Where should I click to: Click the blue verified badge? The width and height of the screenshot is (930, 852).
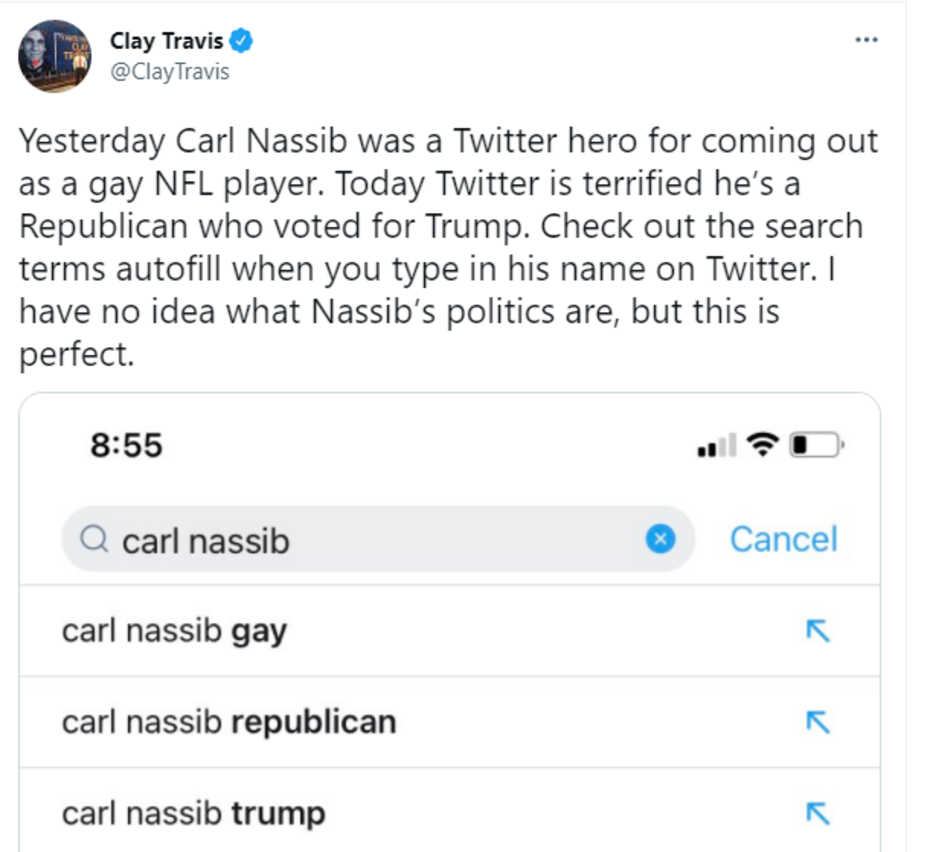tap(241, 42)
